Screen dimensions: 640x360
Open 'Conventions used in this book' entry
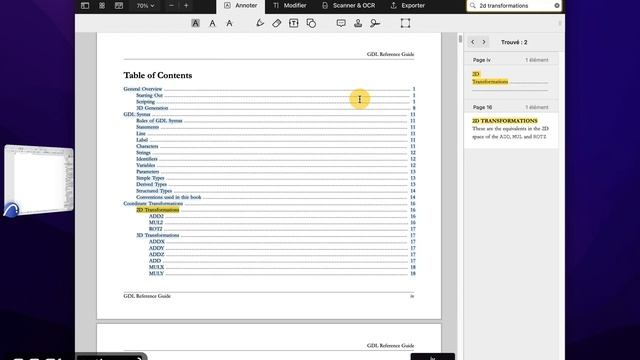click(x=169, y=197)
